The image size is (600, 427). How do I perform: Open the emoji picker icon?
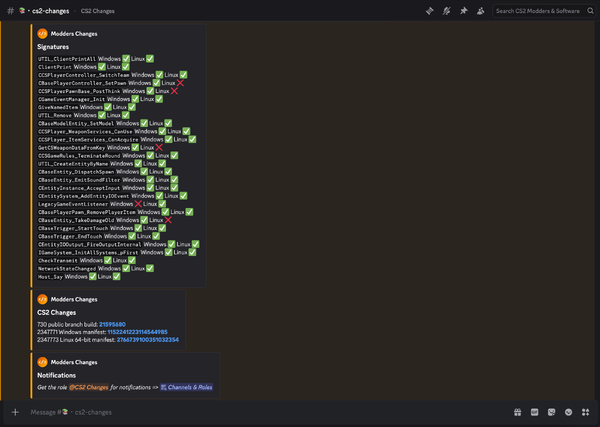click(569, 412)
